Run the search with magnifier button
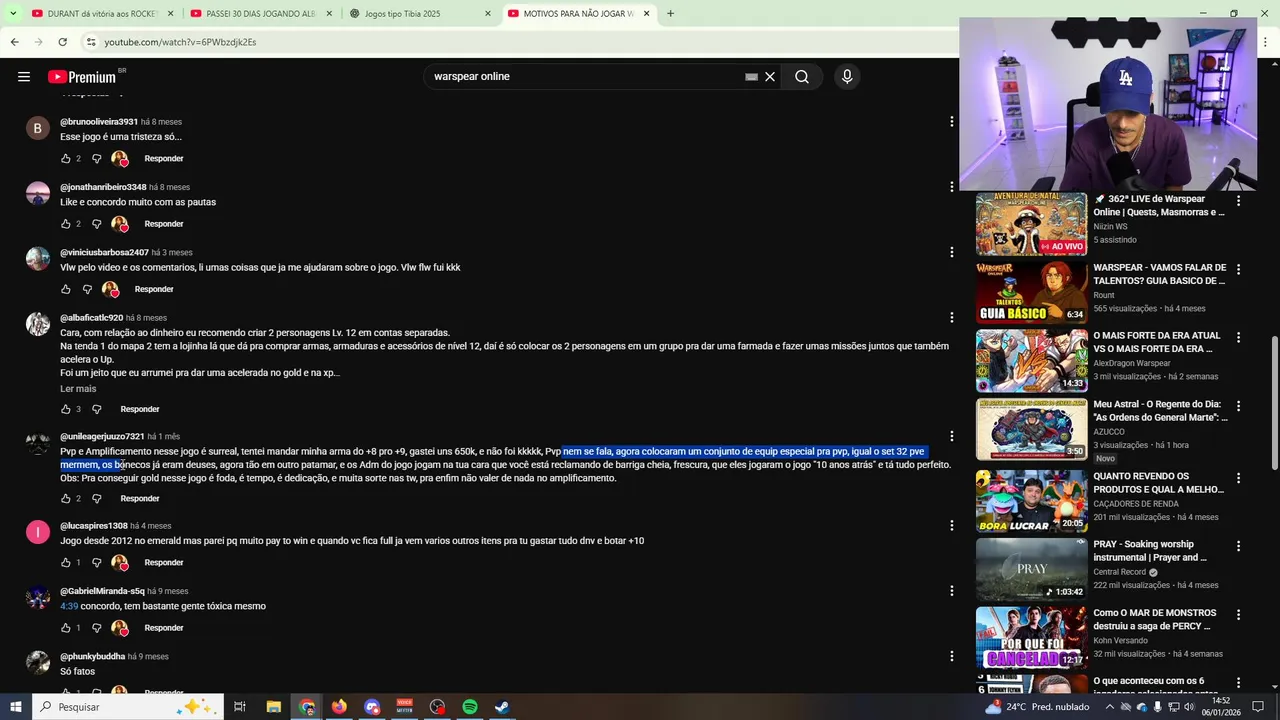The height and width of the screenshot is (720, 1280). 802,77
